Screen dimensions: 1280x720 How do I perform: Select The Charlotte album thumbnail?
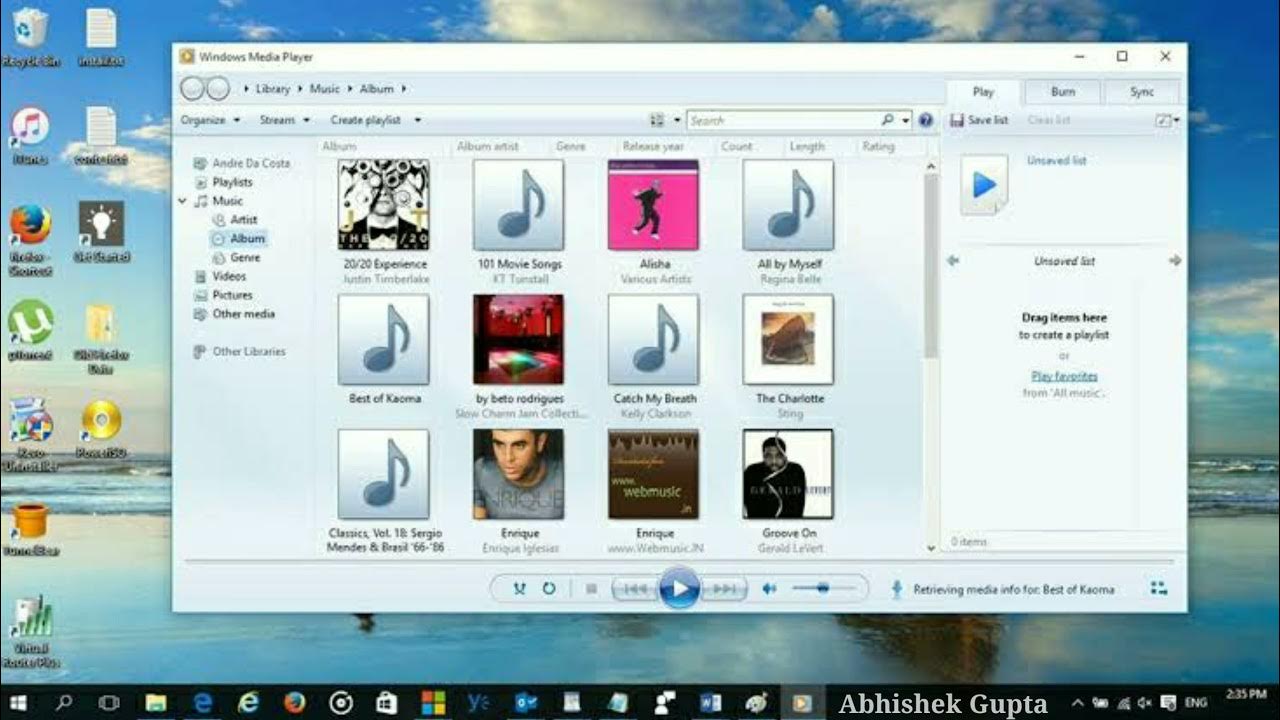[x=788, y=340]
